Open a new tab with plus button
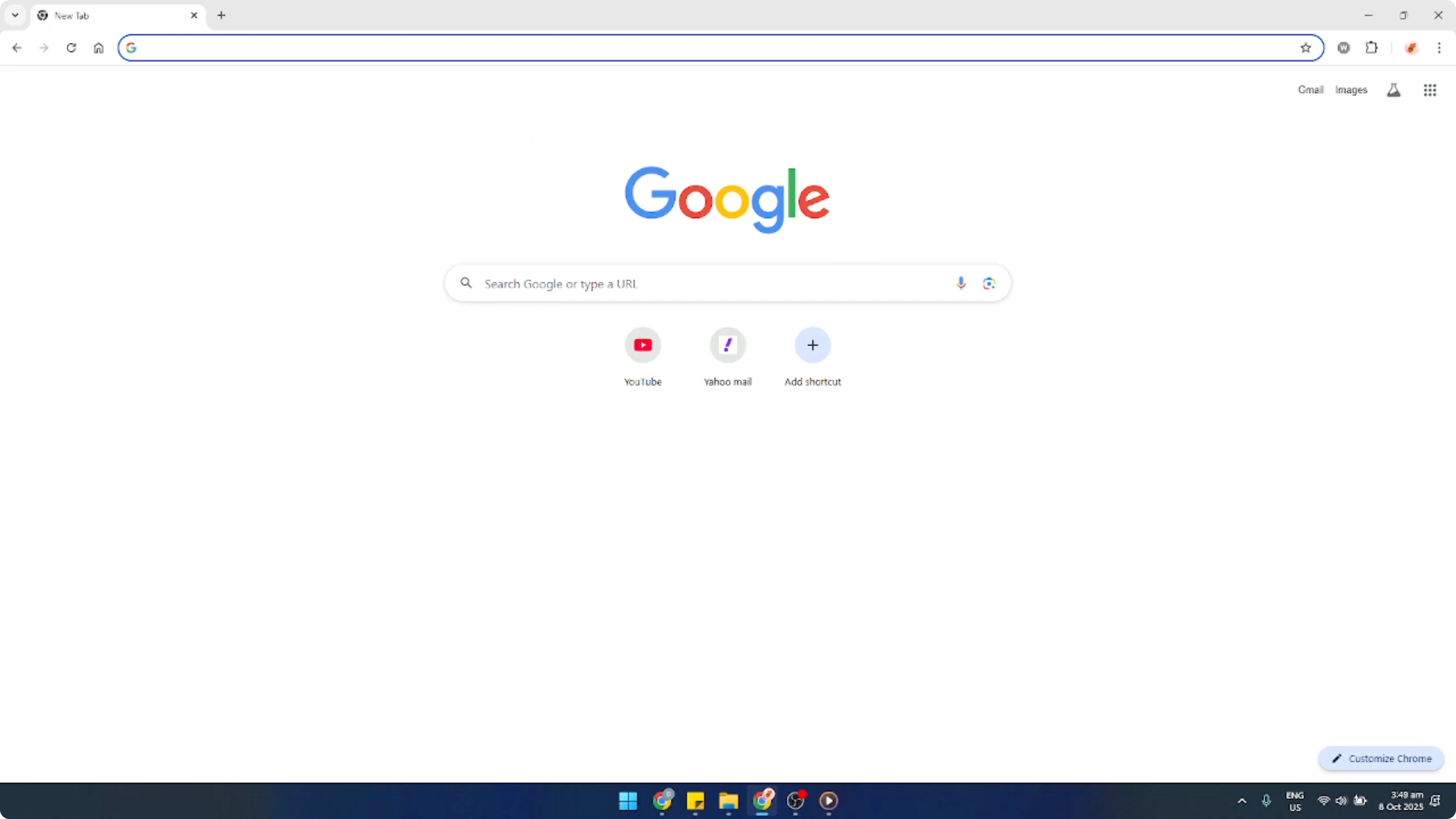The height and width of the screenshot is (819, 1456). click(222, 15)
